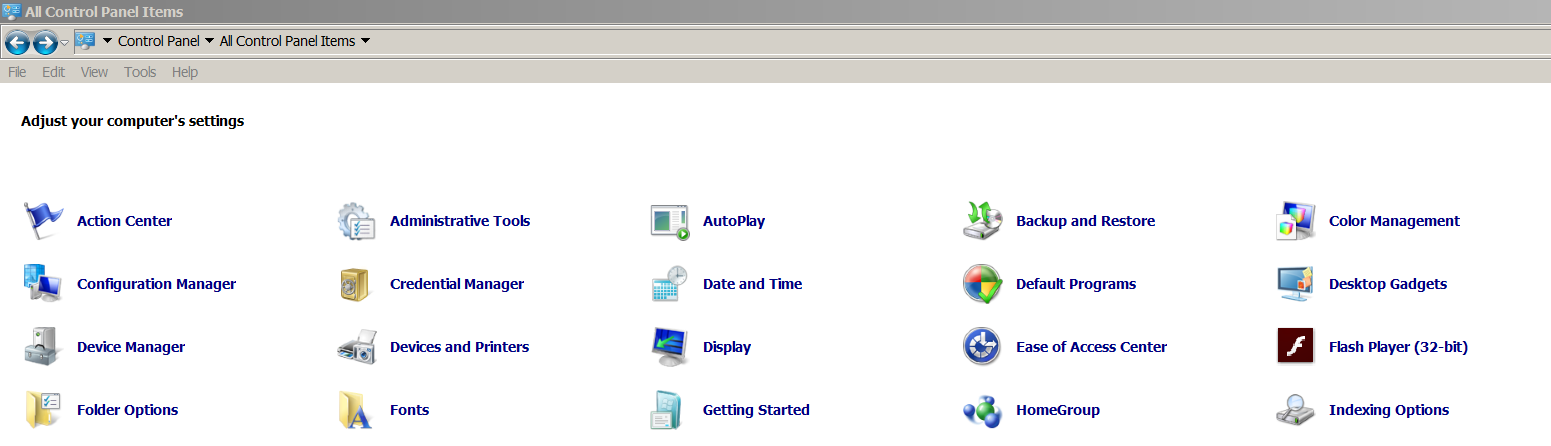
Task: Click the Default Programs link text
Action: click(x=1076, y=284)
